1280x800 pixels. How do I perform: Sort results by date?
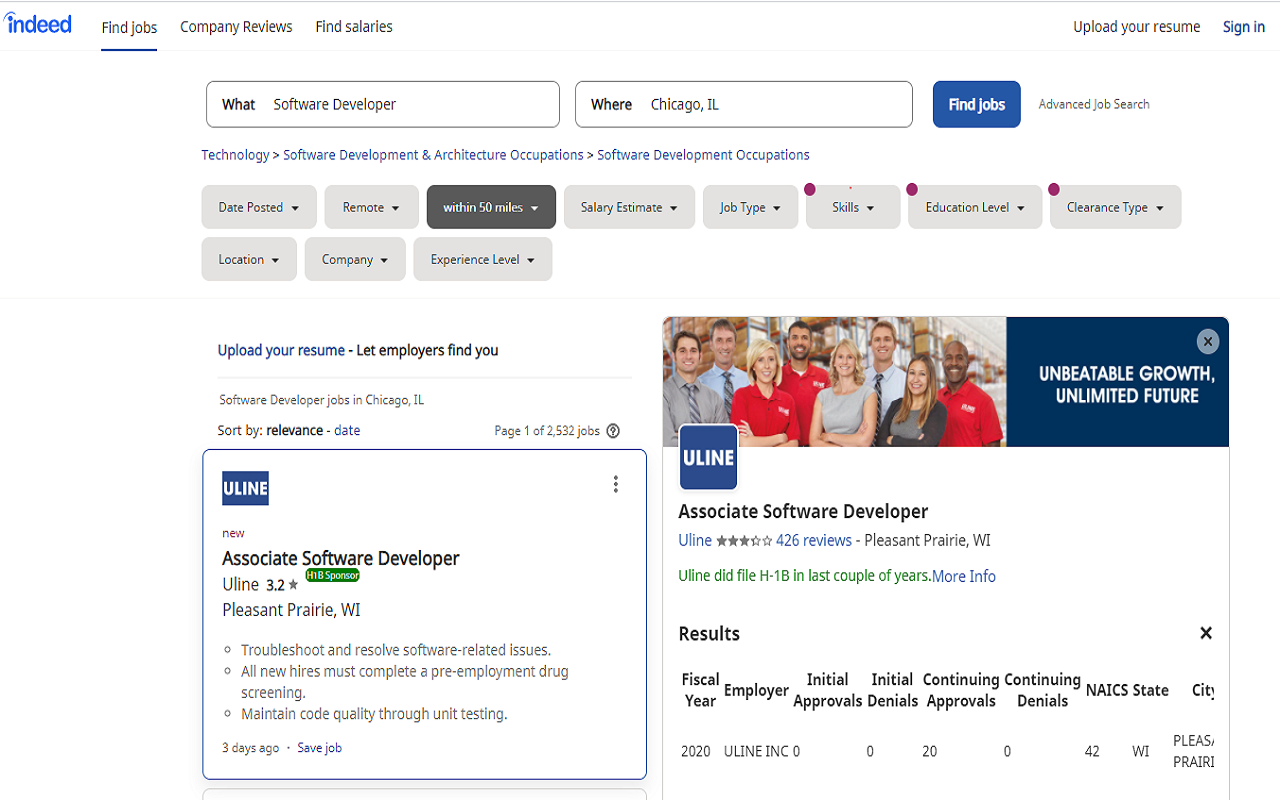tap(347, 430)
